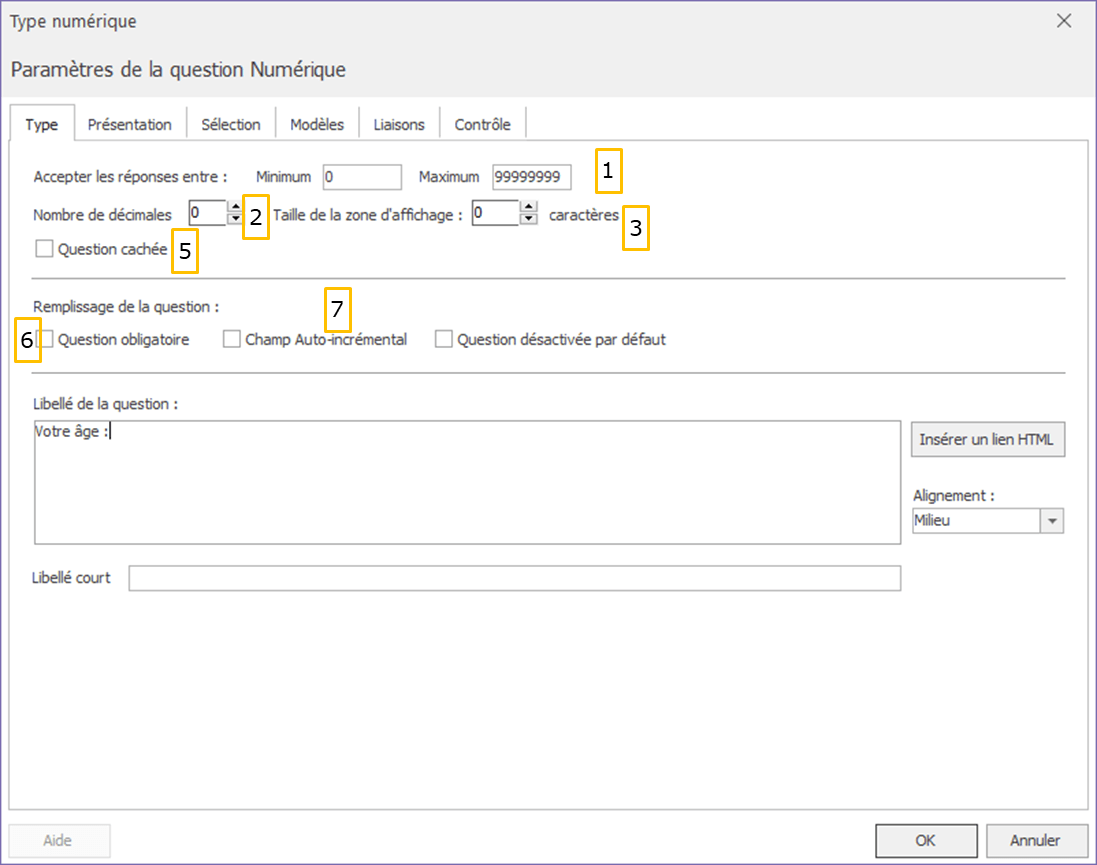Click the Annuler button
This screenshot has width=1097, height=865.
pos(1037,841)
